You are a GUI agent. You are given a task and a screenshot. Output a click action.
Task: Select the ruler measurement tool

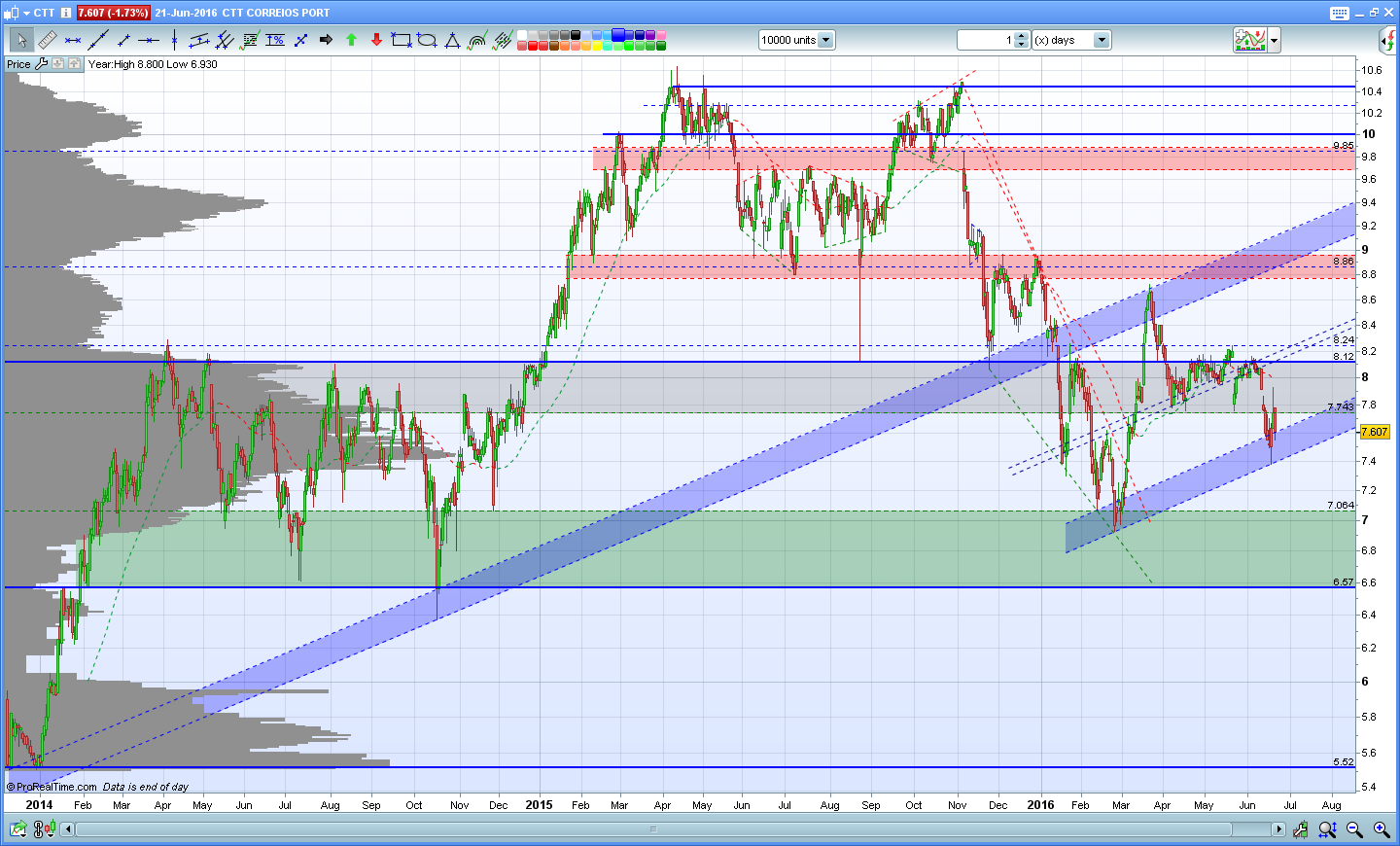tap(48, 40)
